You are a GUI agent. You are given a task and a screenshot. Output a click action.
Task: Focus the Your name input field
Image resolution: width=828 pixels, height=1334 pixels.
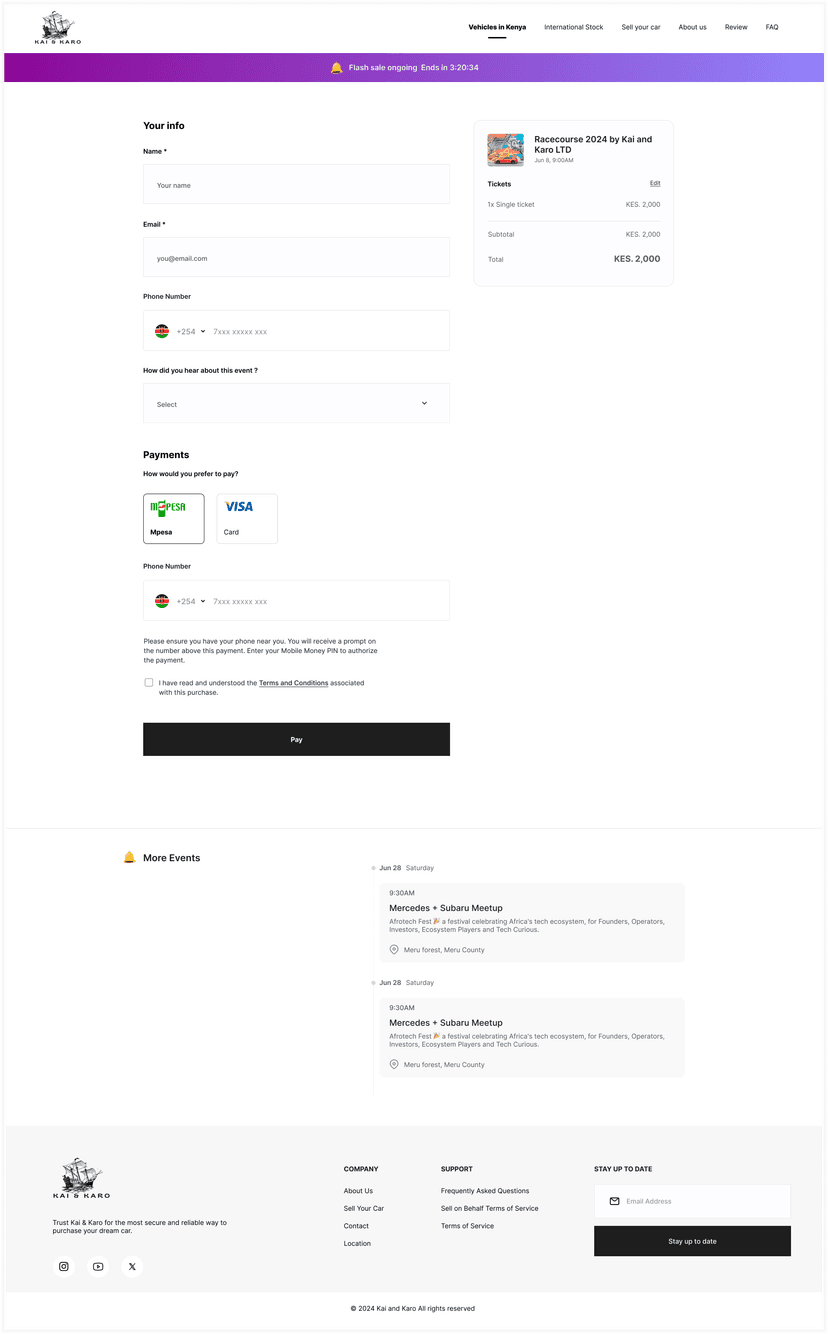tap(296, 185)
